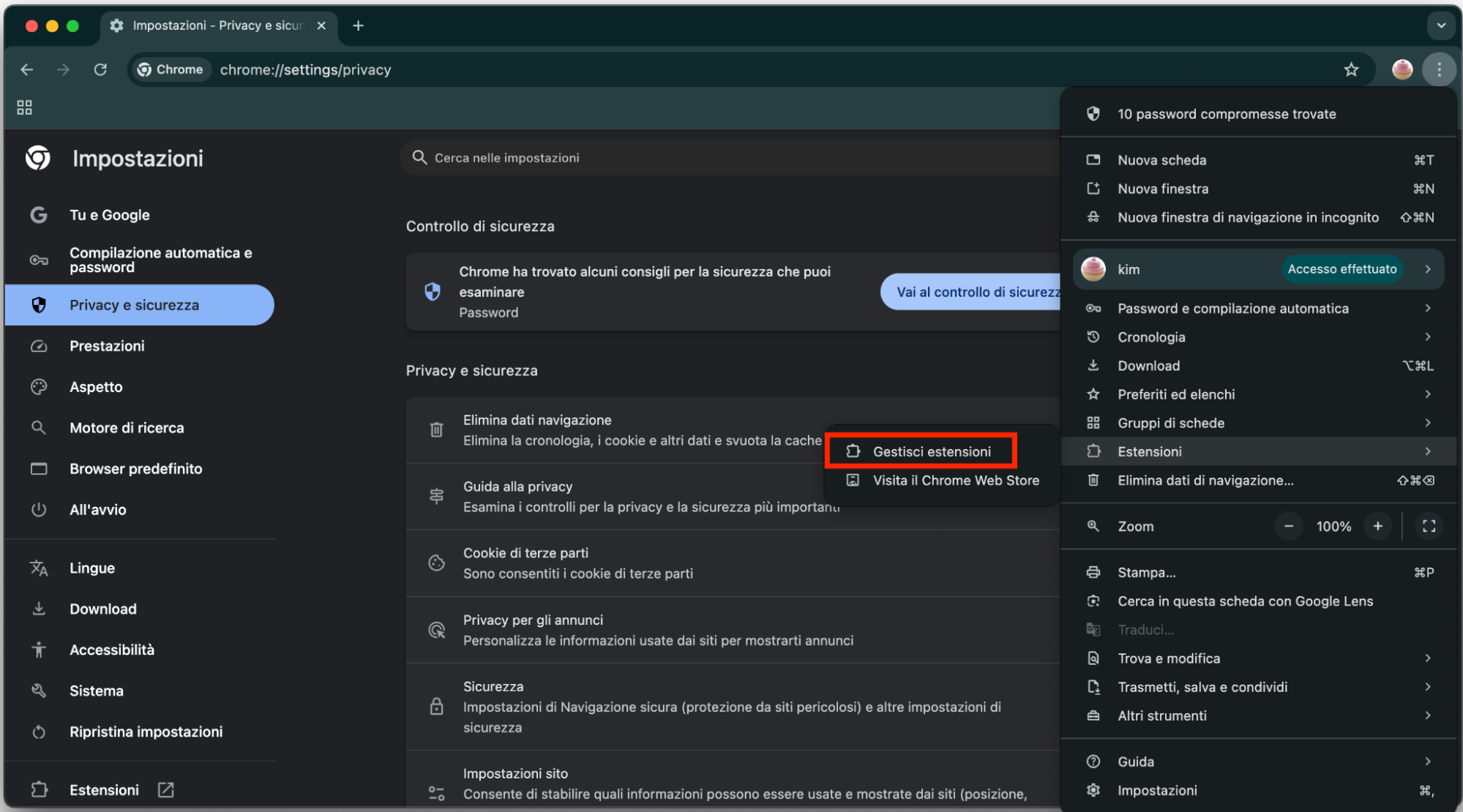This screenshot has height=812, width=1463.
Task: Expand Password e compilazione automatica submenu
Action: pos(1258,309)
